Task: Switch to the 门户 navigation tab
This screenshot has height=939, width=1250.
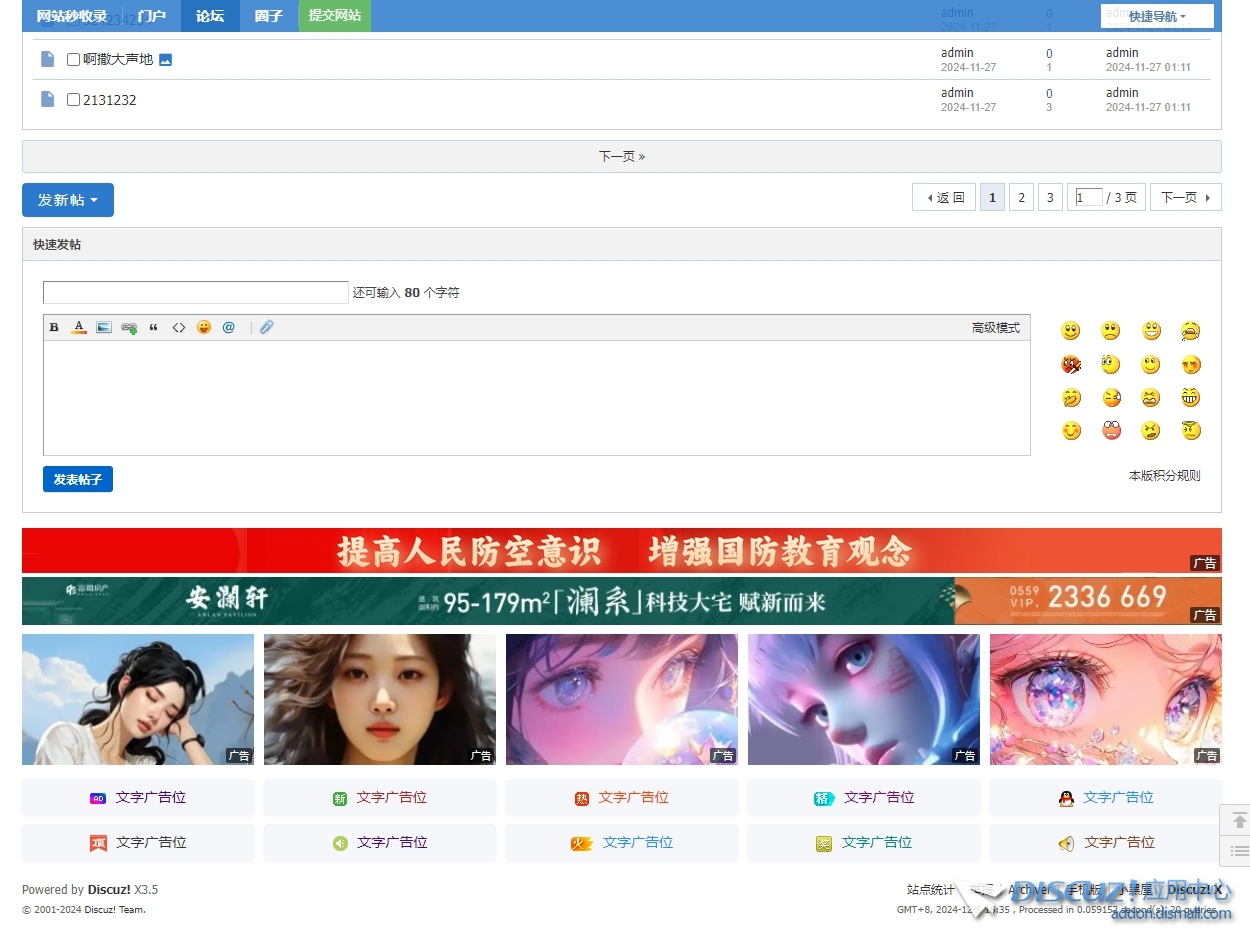Action: pyautogui.click(x=152, y=16)
